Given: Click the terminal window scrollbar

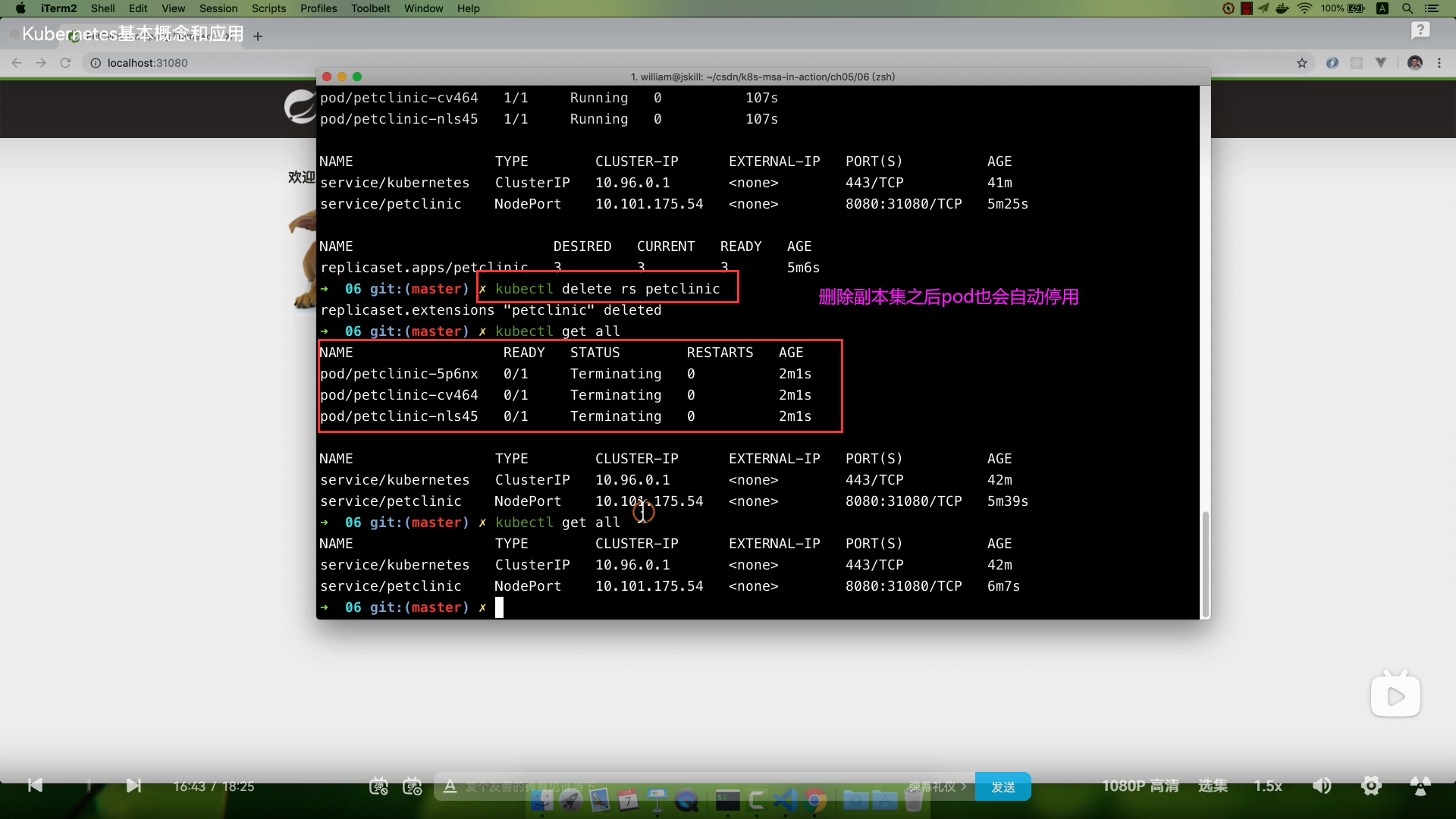Looking at the screenshot, I should [x=1205, y=564].
